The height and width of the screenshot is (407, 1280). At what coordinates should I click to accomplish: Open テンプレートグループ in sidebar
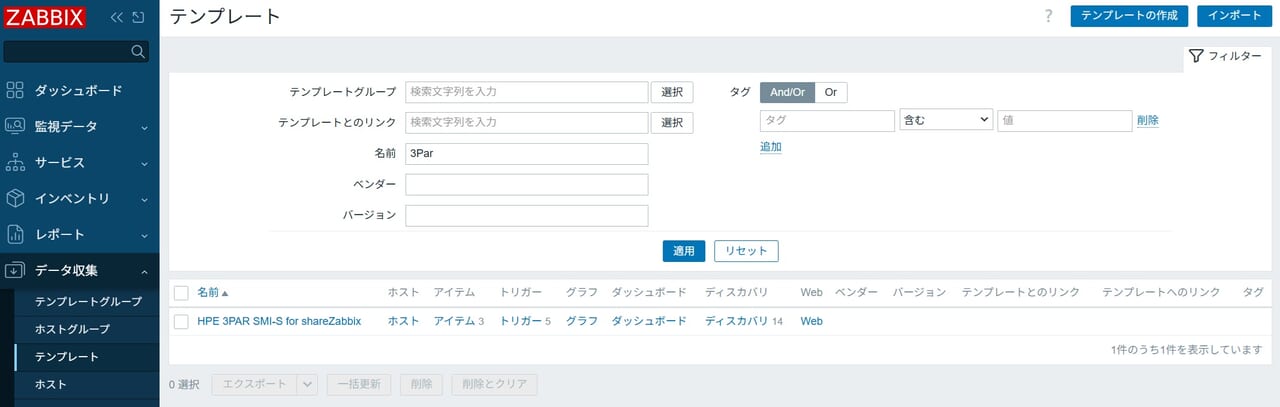click(88, 301)
